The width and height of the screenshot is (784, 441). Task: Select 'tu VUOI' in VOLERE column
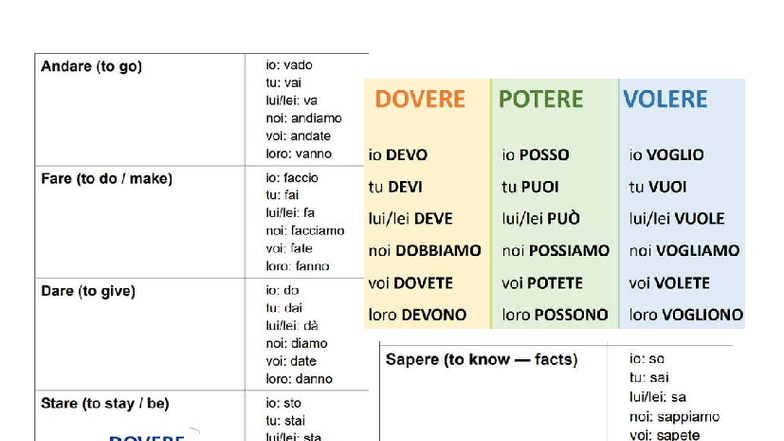click(658, 187)
